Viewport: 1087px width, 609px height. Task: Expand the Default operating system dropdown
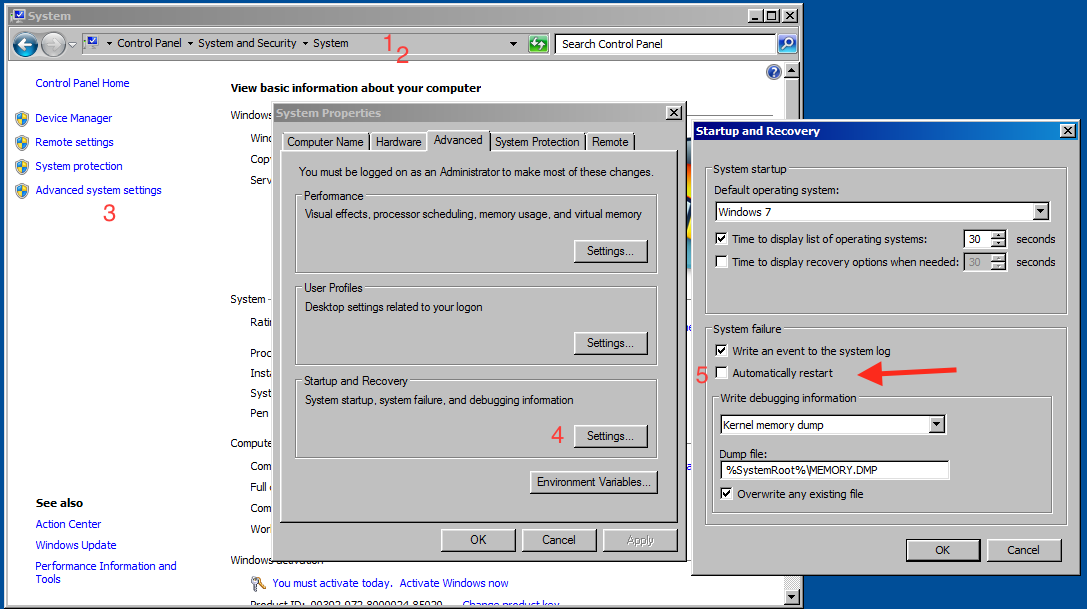click(1041, 212)
